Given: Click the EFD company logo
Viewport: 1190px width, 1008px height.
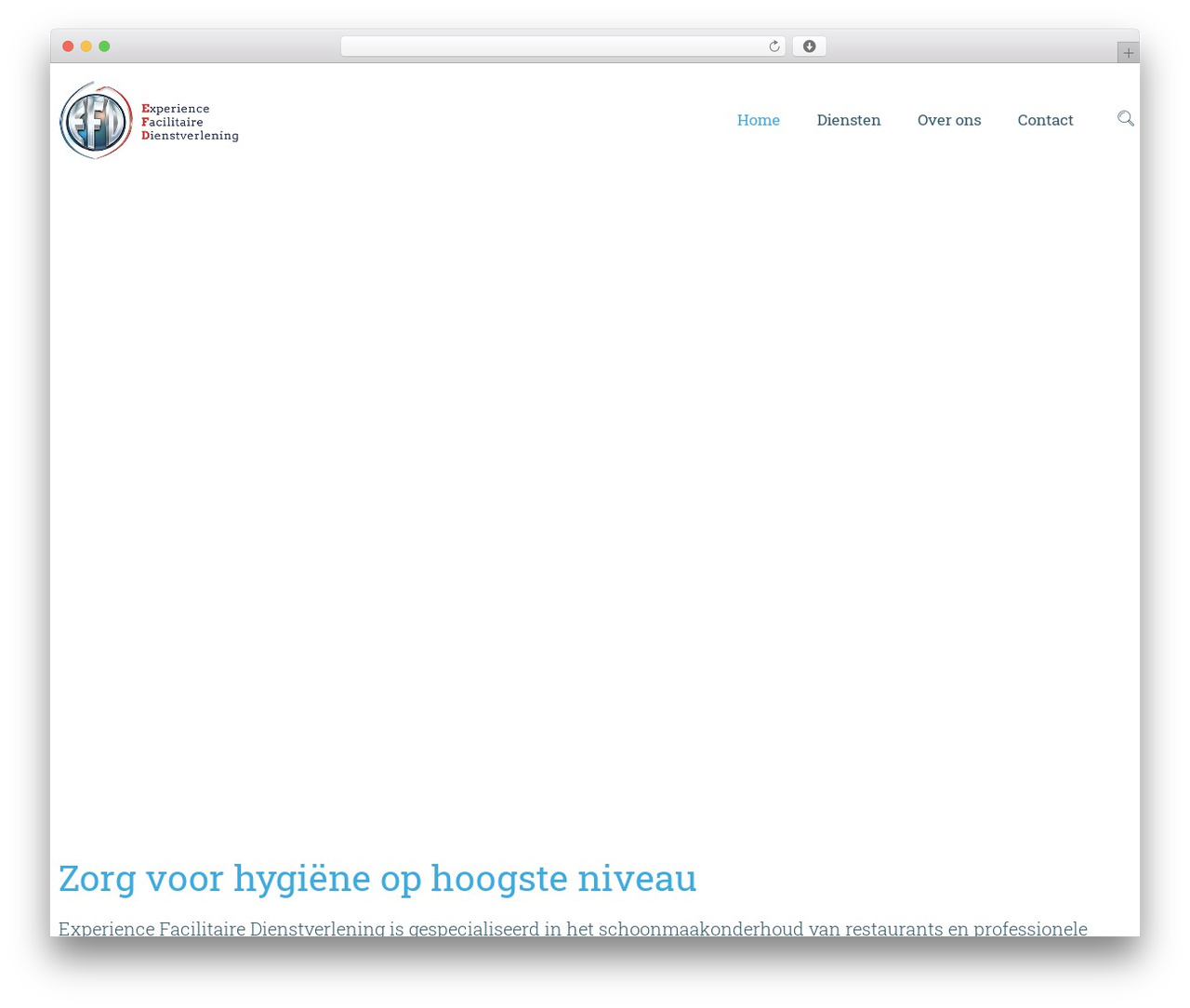Looking at the screenshot, I should (96, 120).
